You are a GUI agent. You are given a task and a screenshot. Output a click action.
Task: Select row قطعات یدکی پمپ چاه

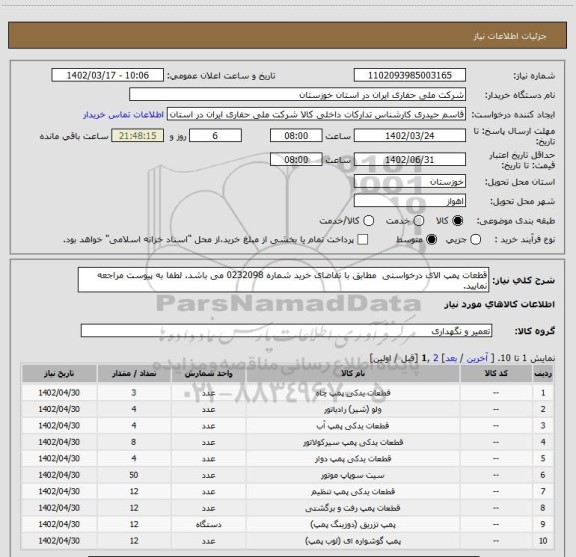coord(287,392)
